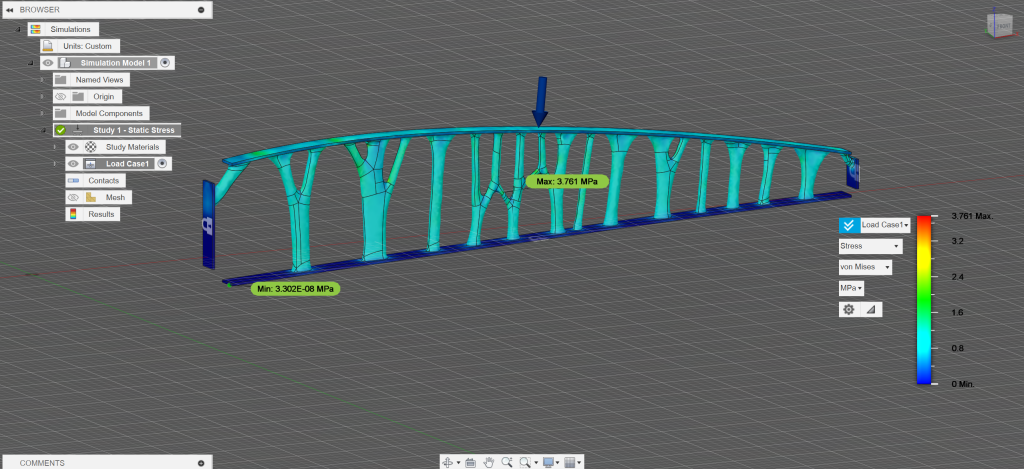Screen dimensions: 1024x469
Task: Open the Stress result type dropdown
Action: pyautogui.click(x=869, y=246)
